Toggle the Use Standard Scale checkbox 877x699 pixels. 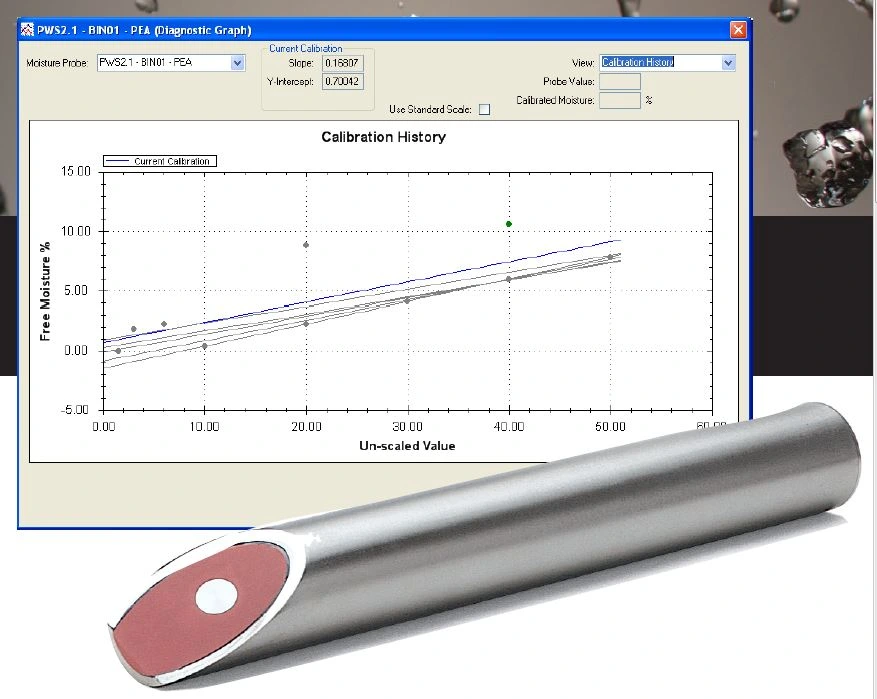click(x=485, y=109)
